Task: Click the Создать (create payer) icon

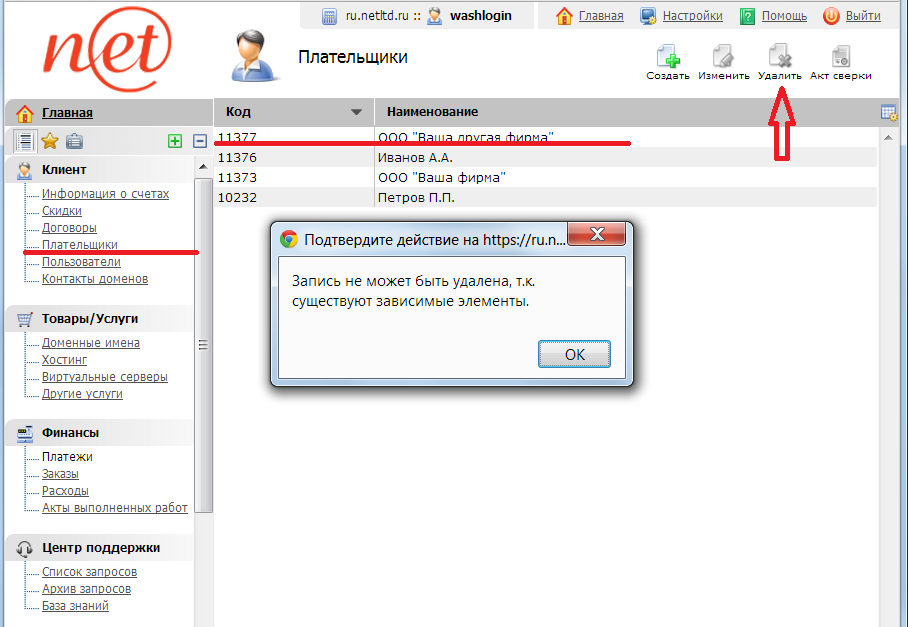Action: pyautogui.click(x=667, y=57)
